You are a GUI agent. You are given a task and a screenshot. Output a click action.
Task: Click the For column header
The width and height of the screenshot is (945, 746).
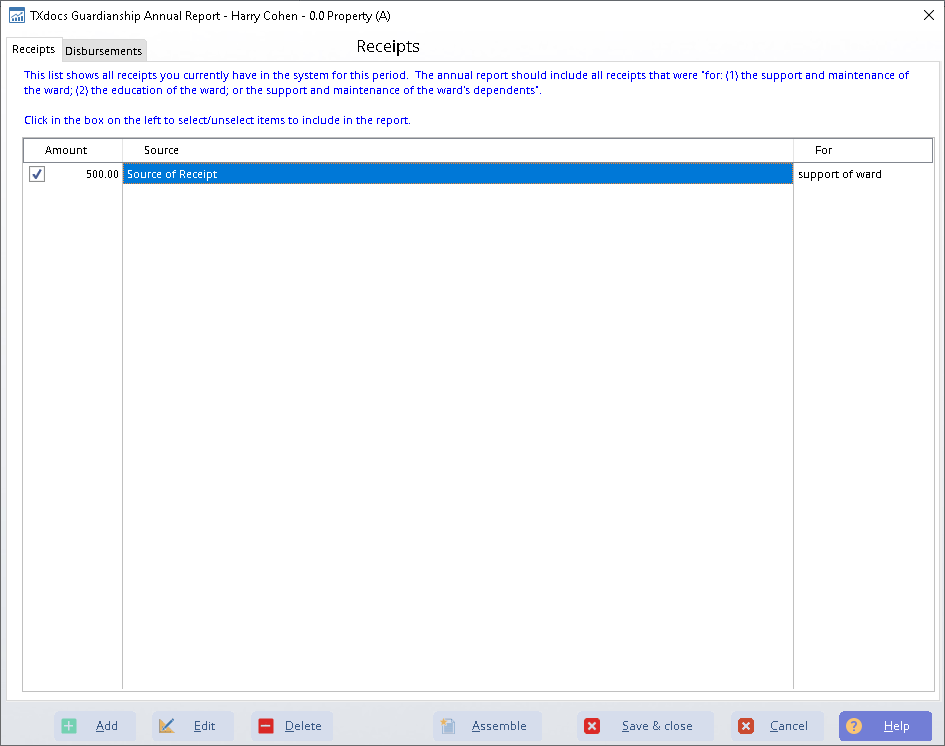823,150
